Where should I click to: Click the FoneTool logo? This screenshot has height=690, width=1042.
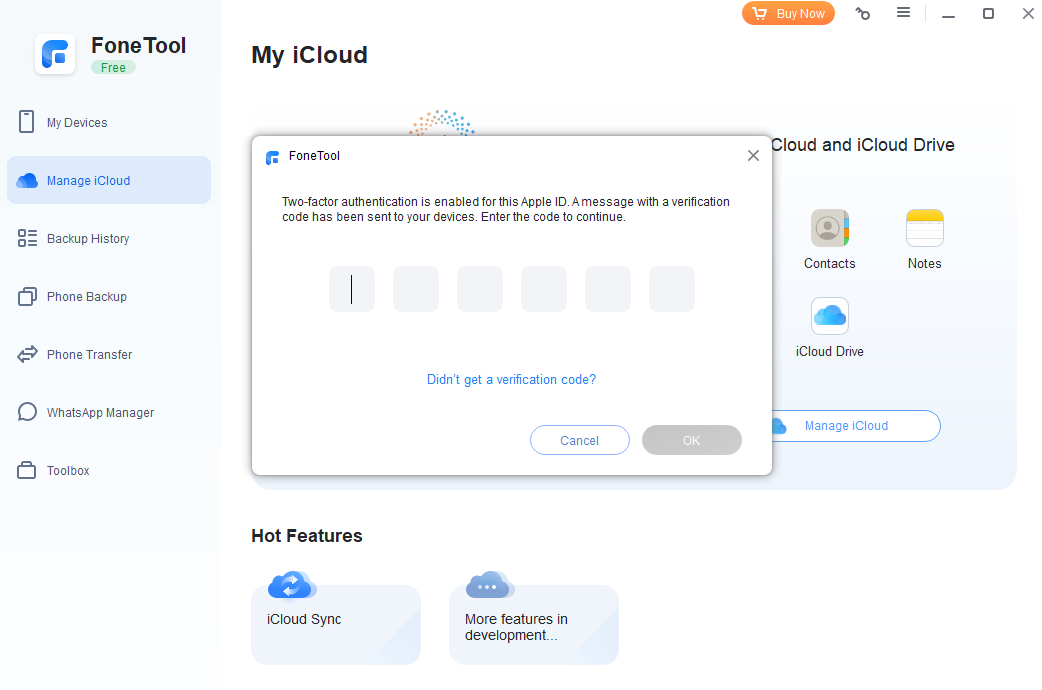[55, 54]
